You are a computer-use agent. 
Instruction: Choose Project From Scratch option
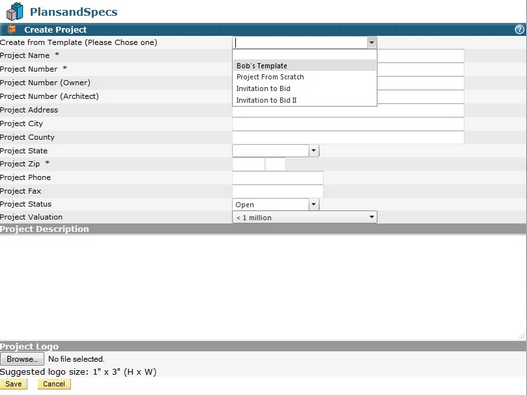304,77
